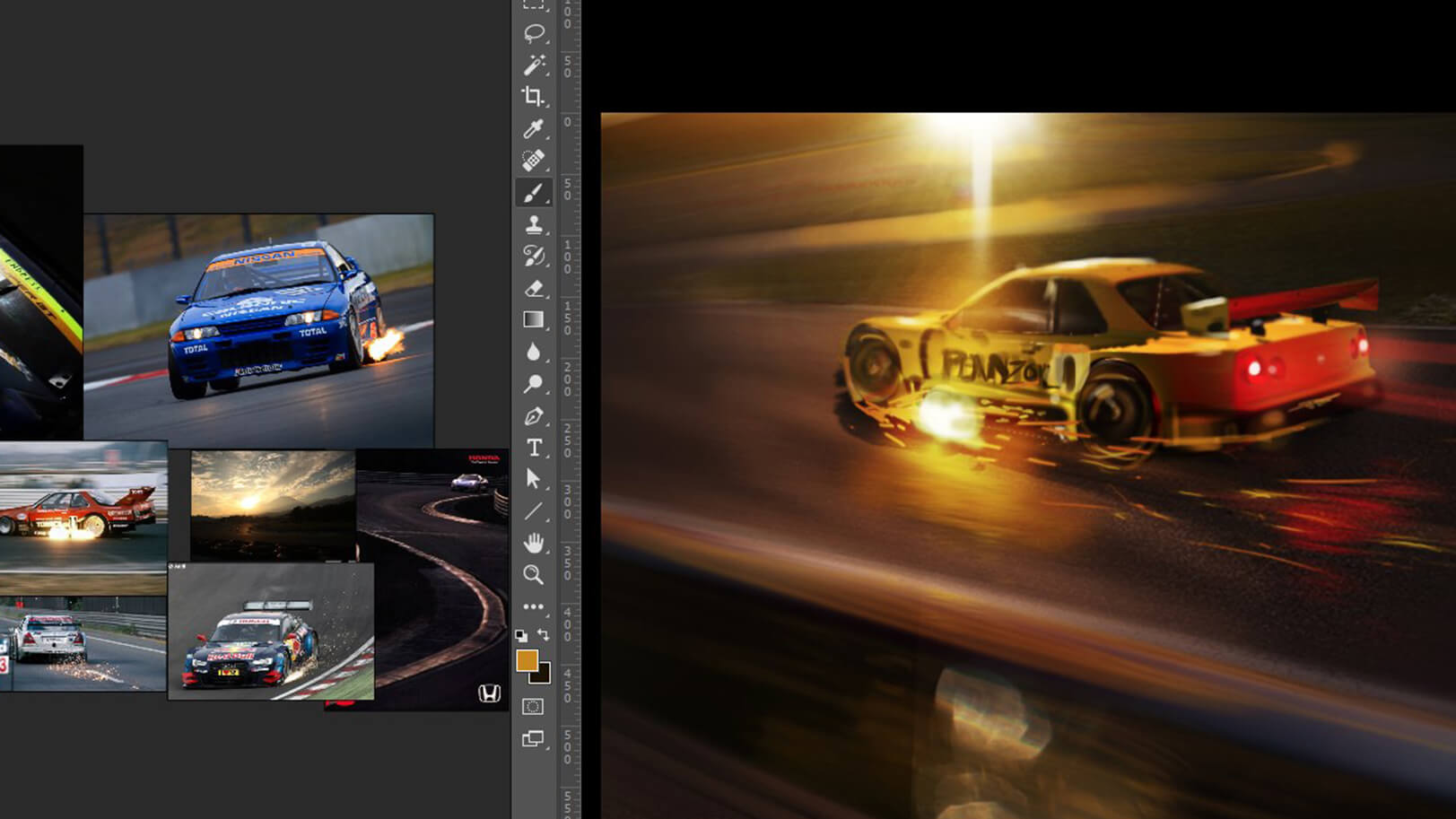Select the Pen tool
This screenshot has height=819, width=1456.
click(x=534, y=416)
